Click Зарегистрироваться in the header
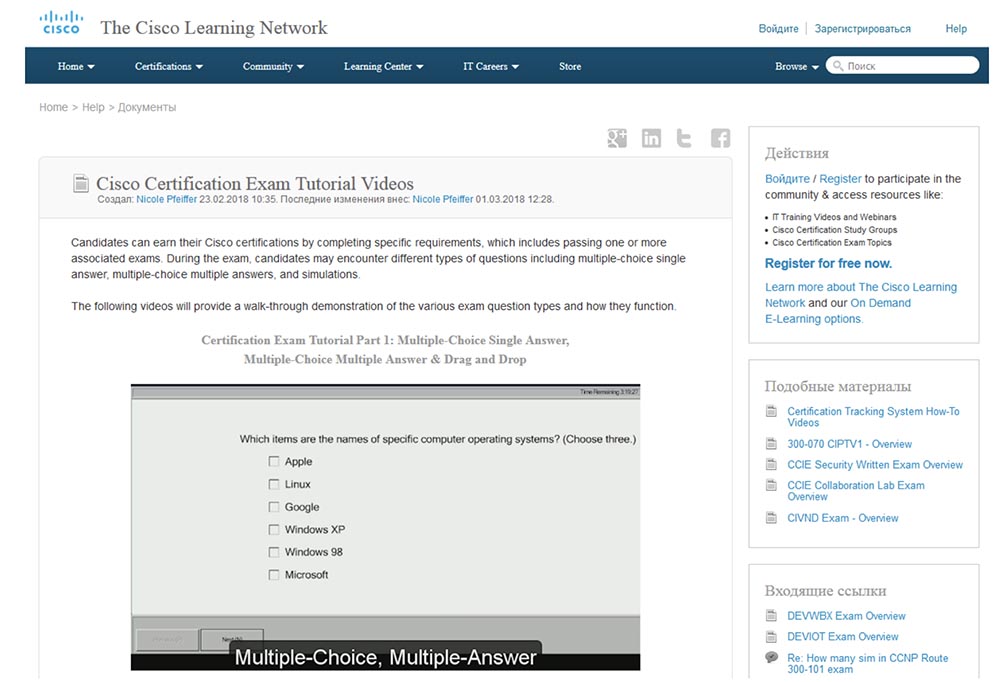The width and height of the screenshot is (1000, 682). pyautogui.click(x=862, y=29)
